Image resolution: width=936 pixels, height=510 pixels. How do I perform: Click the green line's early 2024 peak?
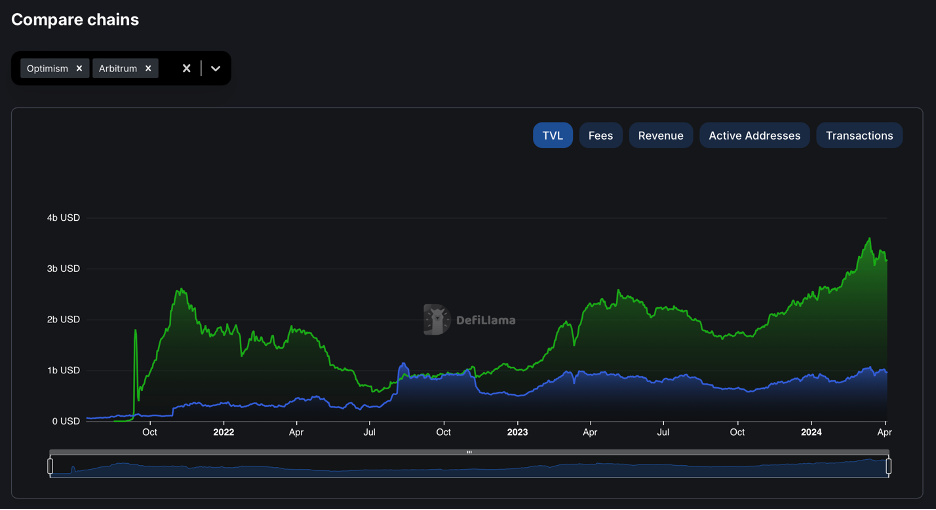869,239
